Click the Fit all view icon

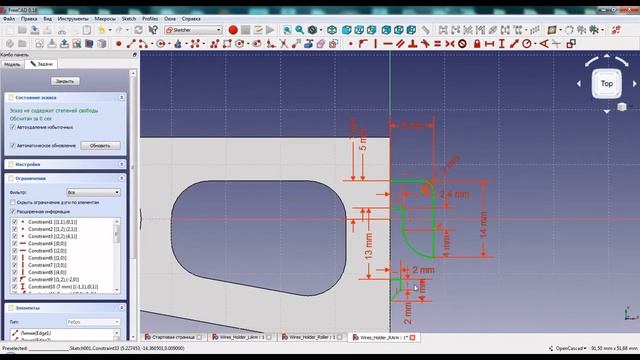287,30
